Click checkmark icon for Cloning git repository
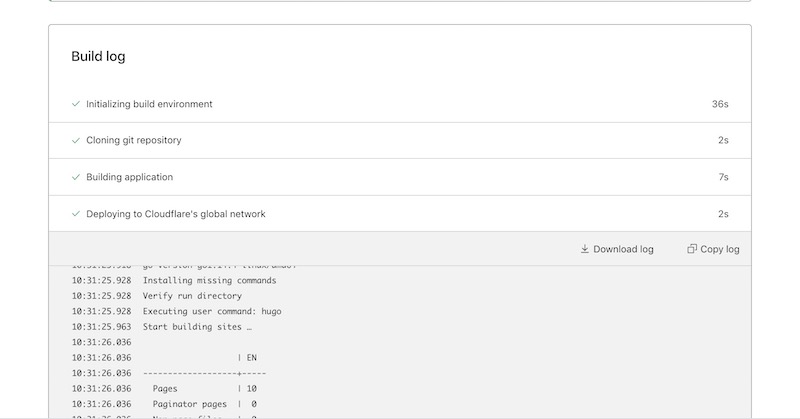Screen dimensions: 800x419 point(76,140)
